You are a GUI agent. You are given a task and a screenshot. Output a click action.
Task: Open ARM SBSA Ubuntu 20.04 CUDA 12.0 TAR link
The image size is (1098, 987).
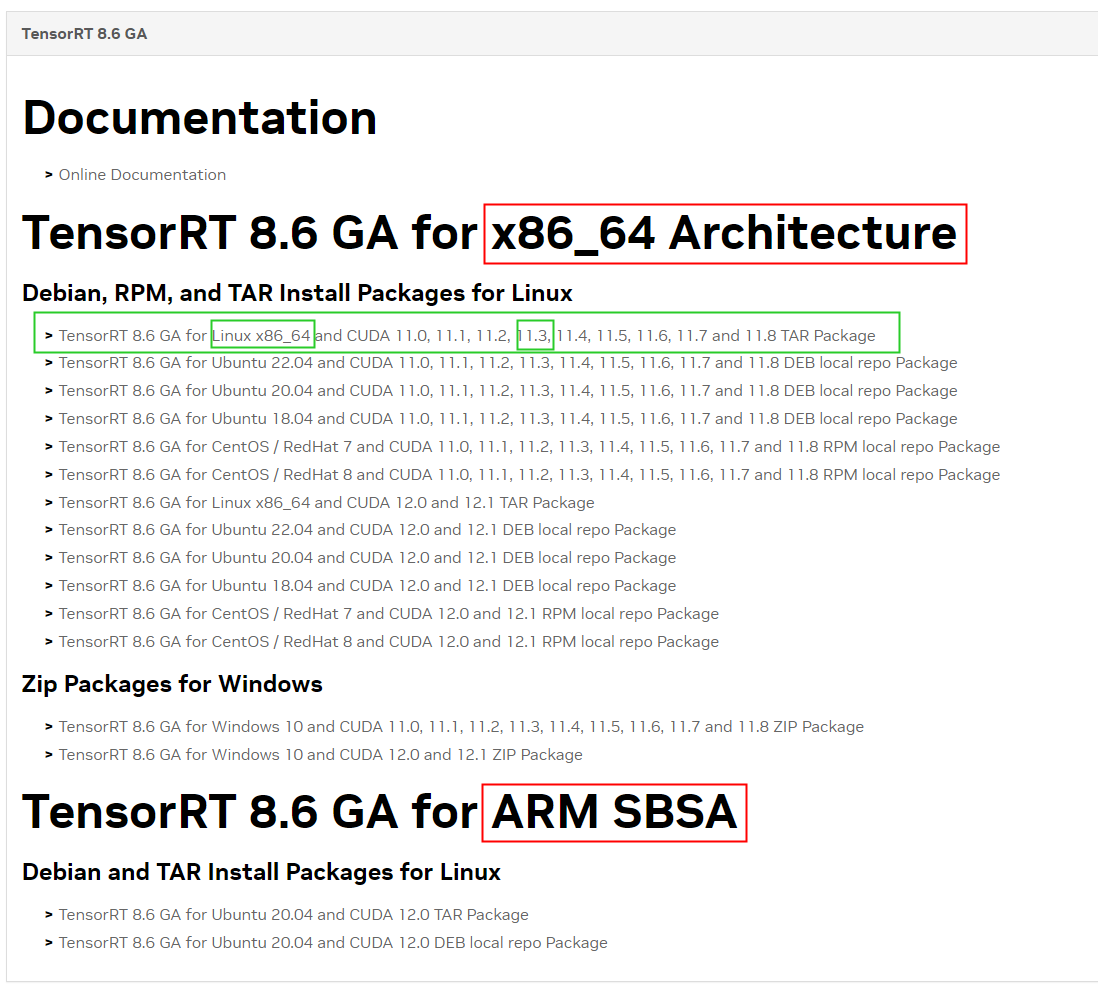tap(293, 915)
